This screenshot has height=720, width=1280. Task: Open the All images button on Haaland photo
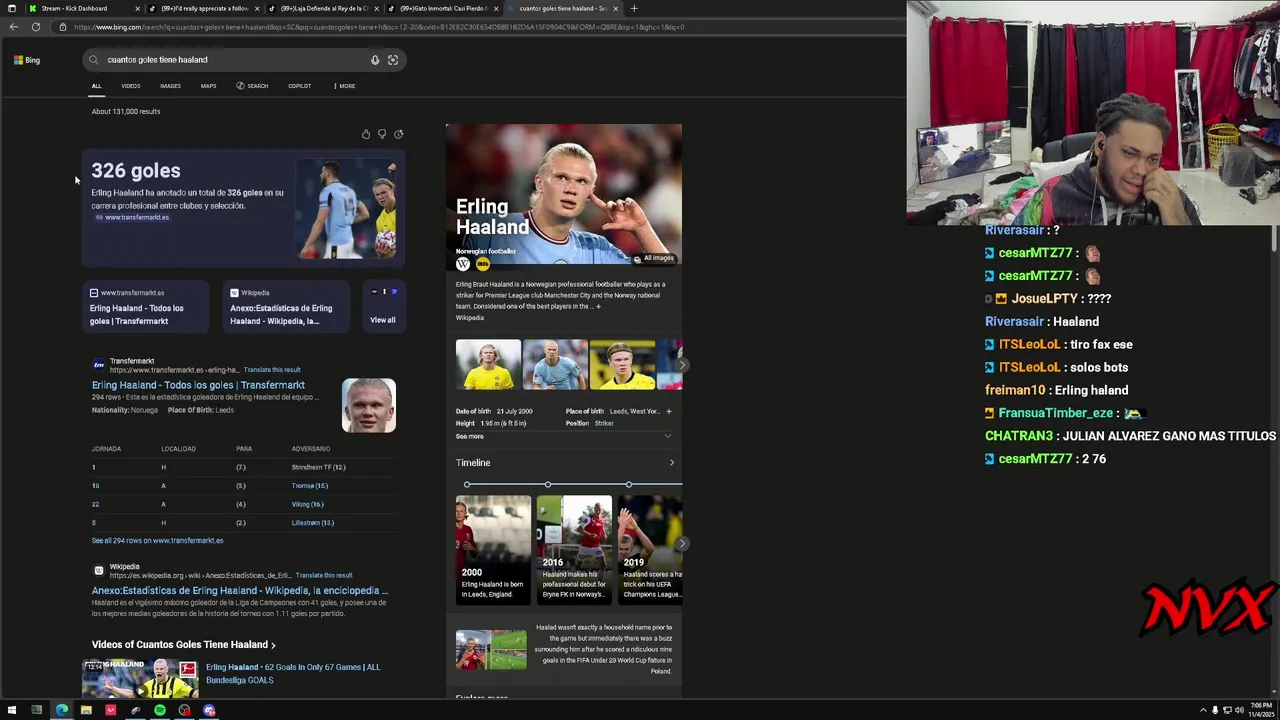coord(654,258)
